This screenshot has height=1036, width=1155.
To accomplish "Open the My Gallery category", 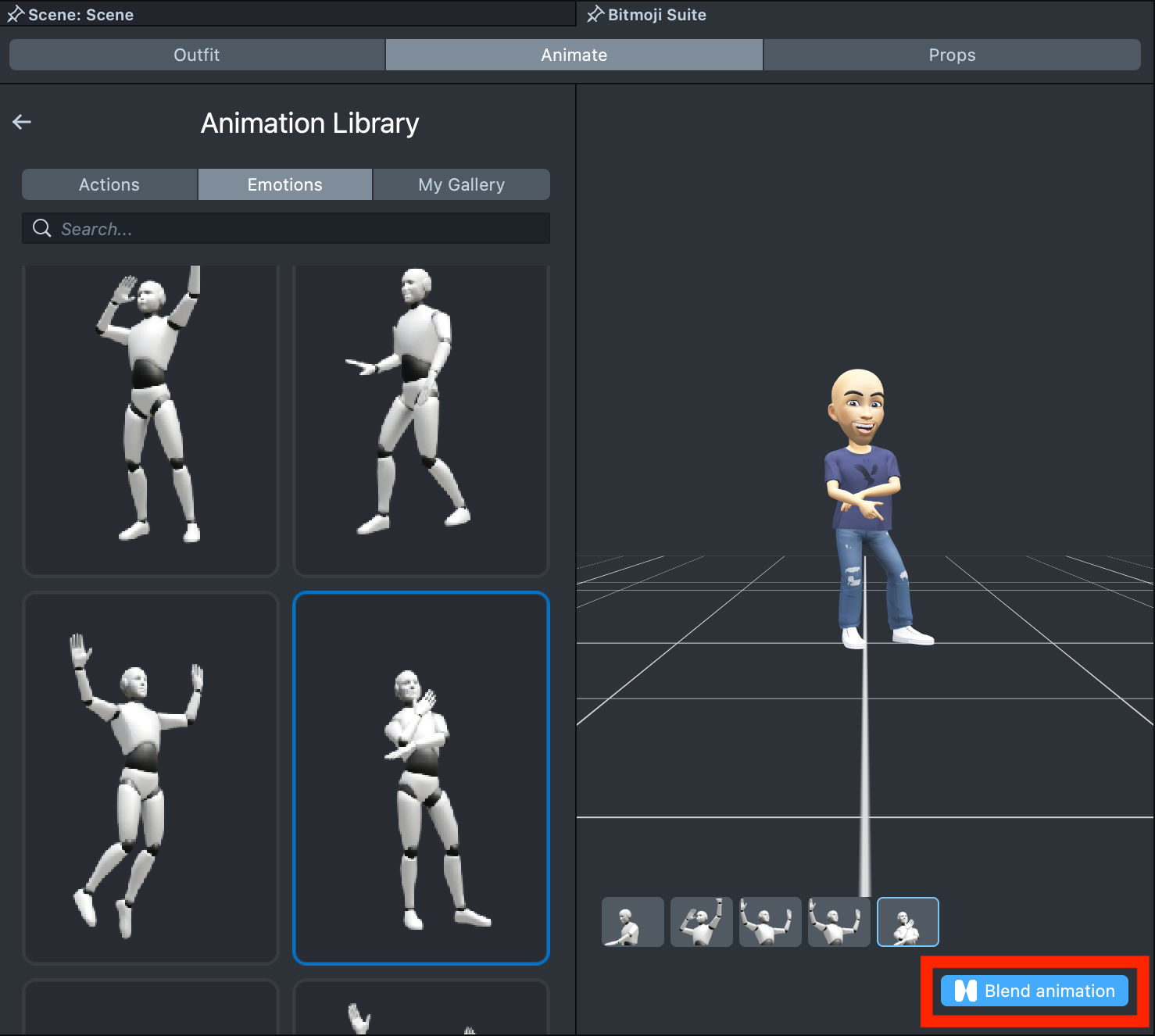I will pos(461,184).
